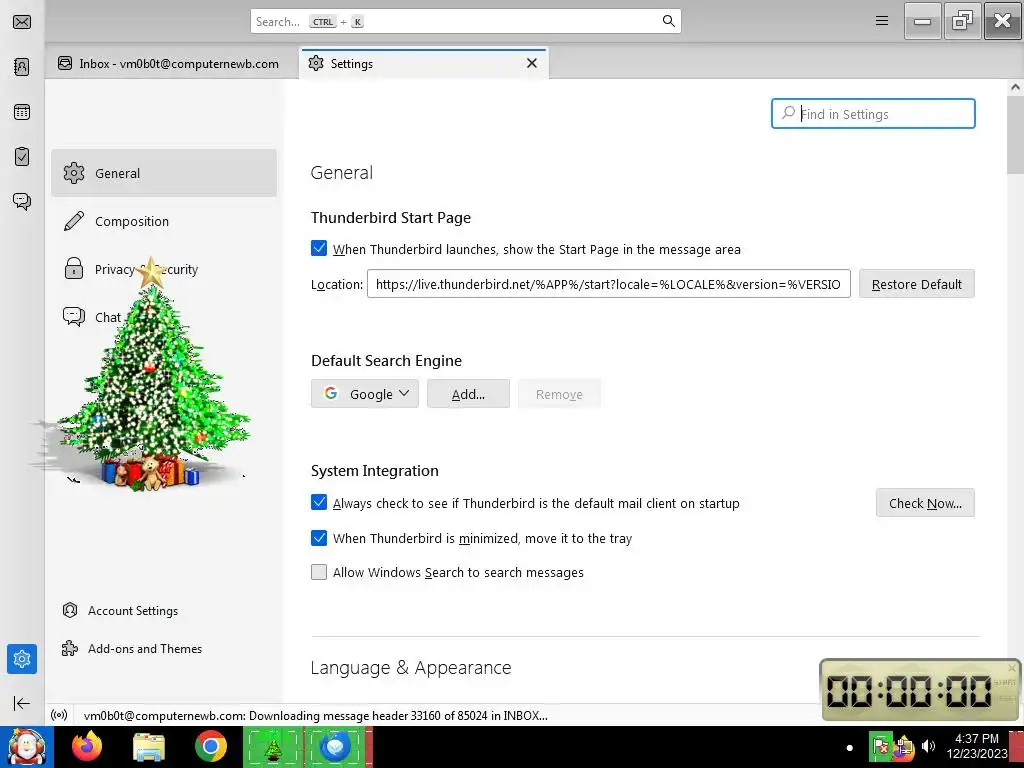Click the Check Now... button
Viewport: 1024px width, 768px height.
pos(925,503)
